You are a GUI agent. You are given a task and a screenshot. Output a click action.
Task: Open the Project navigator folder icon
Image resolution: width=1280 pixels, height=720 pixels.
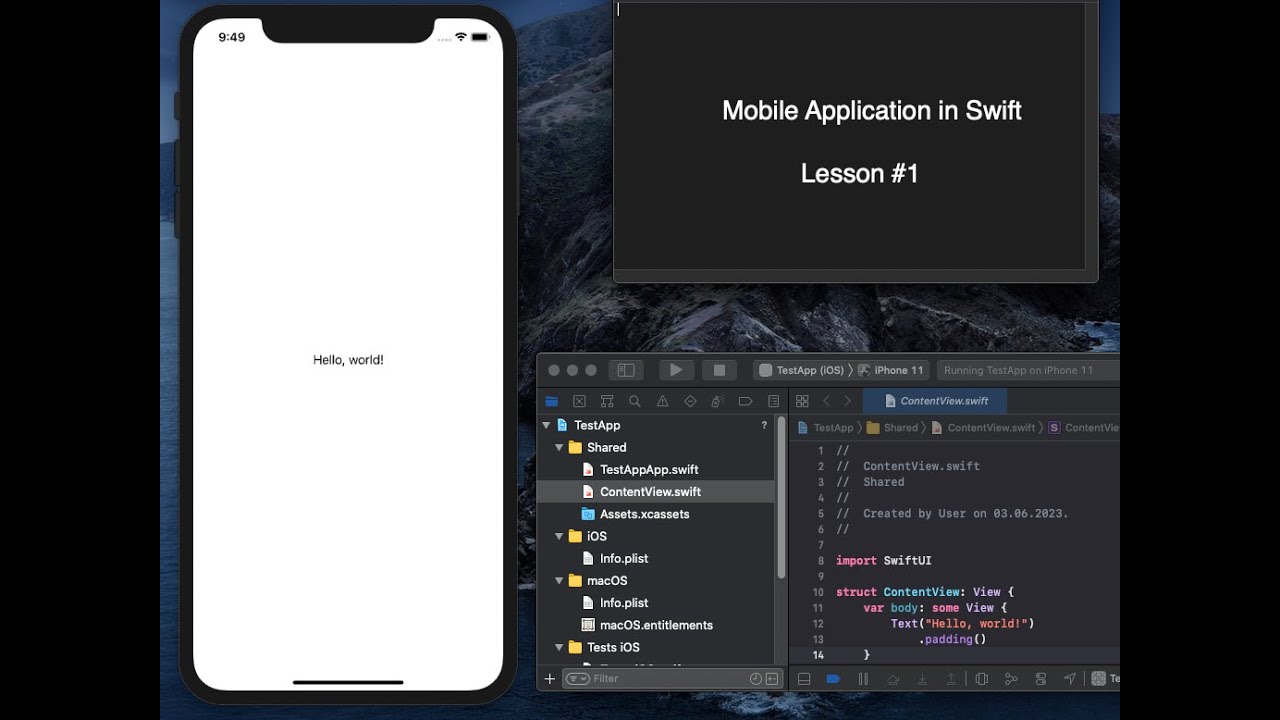[551, 401]
